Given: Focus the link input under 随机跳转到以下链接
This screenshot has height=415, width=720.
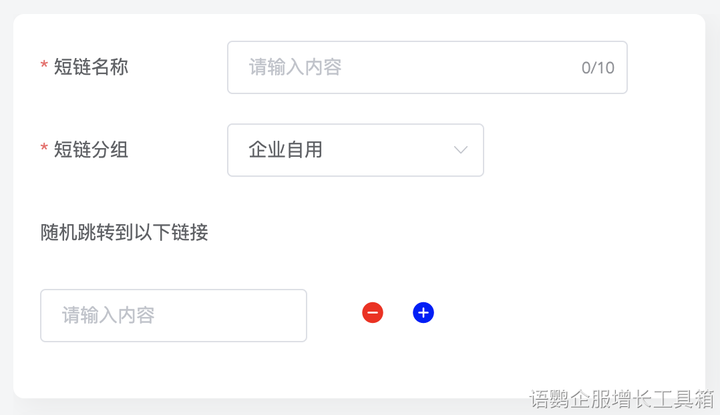Looking at the screenshot, I should [x=173, y=315].
